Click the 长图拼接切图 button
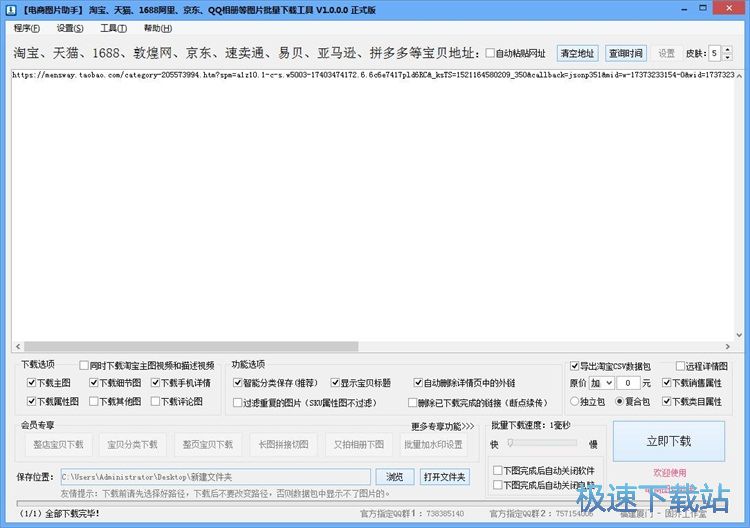Viewport: 750px width, 528px height. point(284,444)
